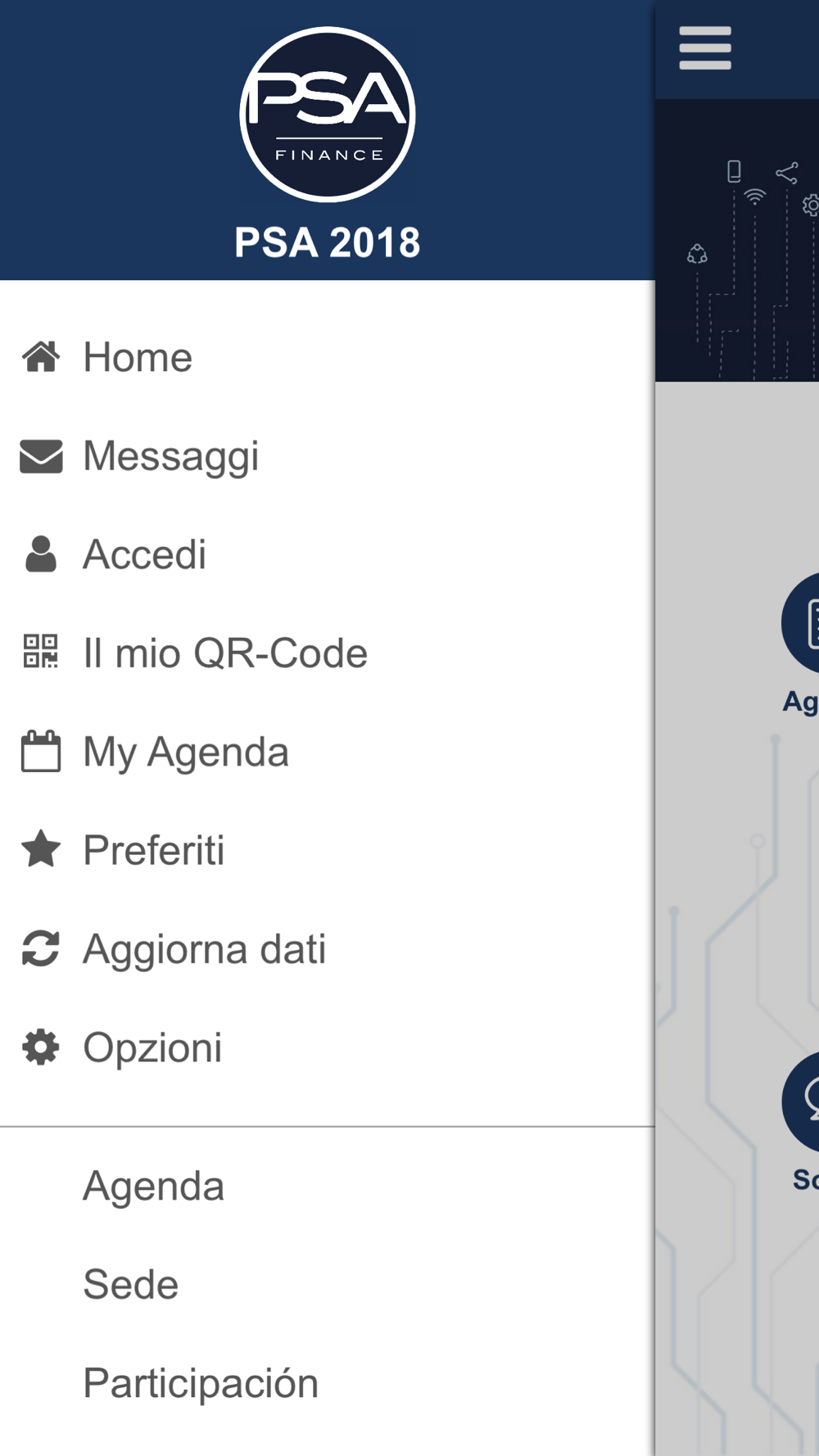
Task: Open Messaggi from the side menu
Action: (x=328, y=456)
